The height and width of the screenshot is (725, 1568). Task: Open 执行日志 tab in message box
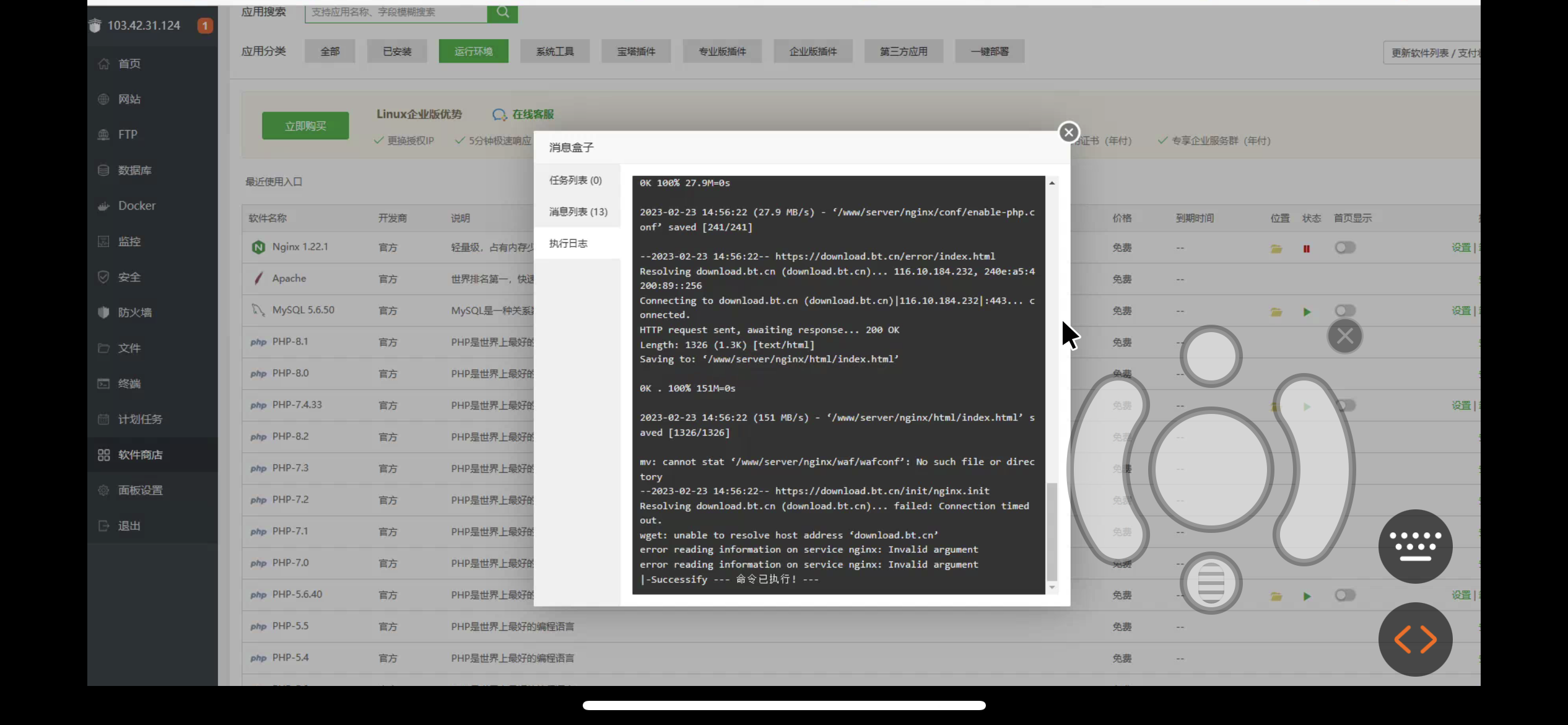[x=577, y=244]
